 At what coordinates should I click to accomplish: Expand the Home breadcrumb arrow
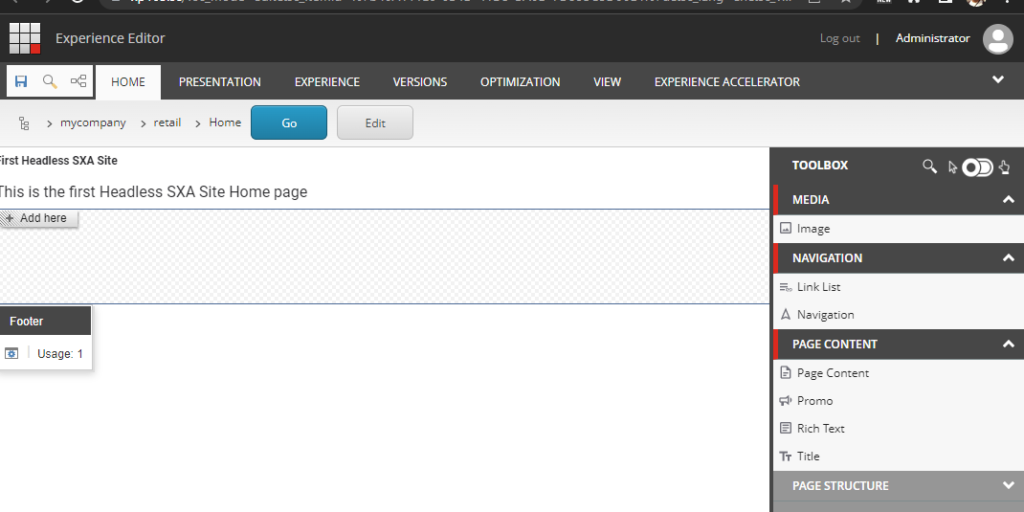point(199,123)
